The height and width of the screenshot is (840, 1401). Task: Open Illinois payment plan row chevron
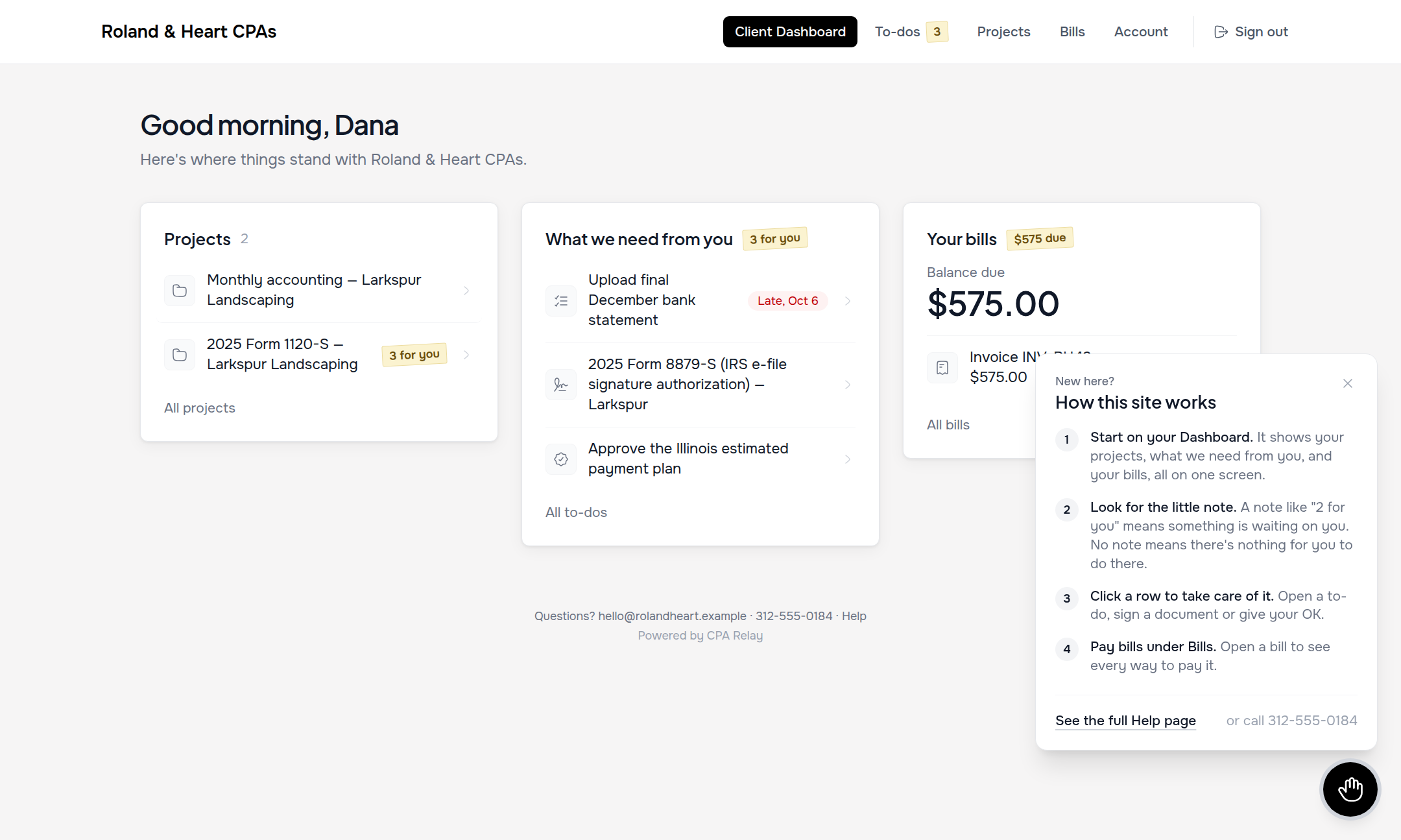(848, 459)
